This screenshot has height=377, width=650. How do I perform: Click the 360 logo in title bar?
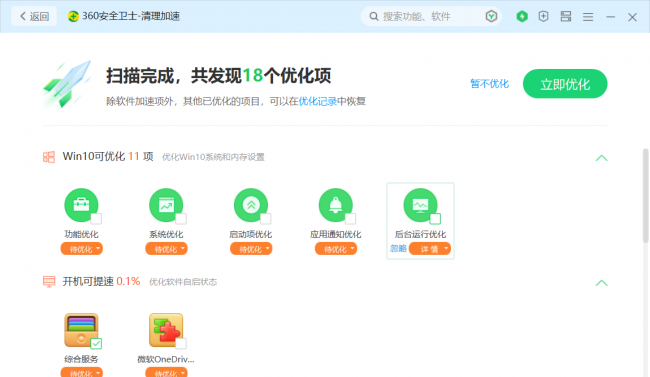(x=73, y=16)
